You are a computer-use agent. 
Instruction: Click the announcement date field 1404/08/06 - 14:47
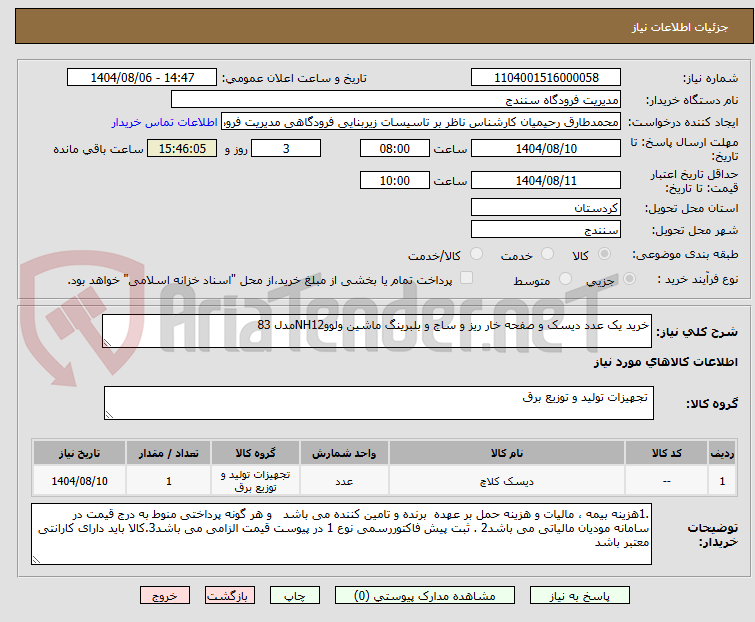[x=142, y=78]
